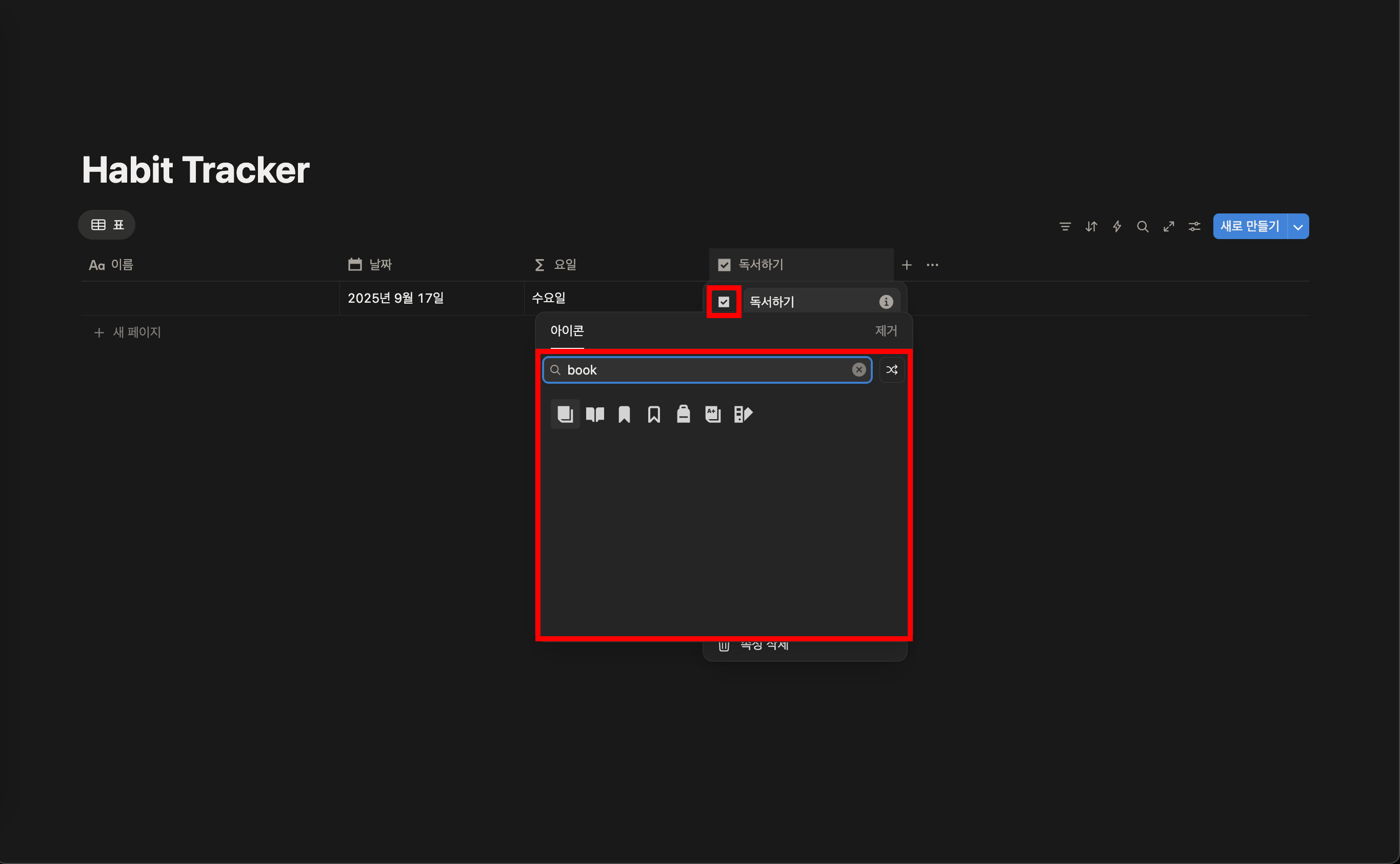Click the 독서하기 property info icon
The width and height of the screenshot is (1400, 864).
[885, 302]
